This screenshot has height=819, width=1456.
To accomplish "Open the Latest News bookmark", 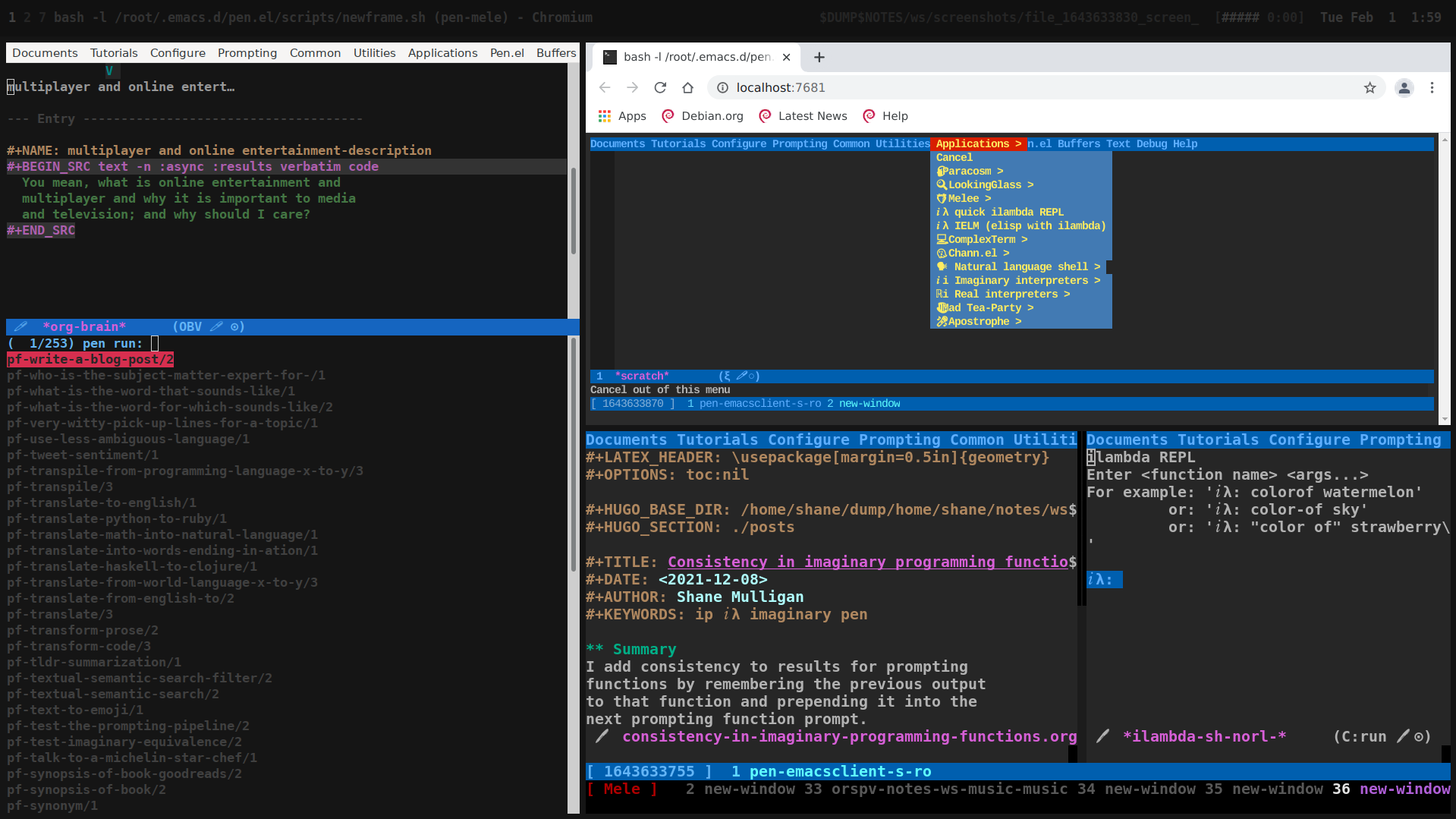I will click(803, 115).
